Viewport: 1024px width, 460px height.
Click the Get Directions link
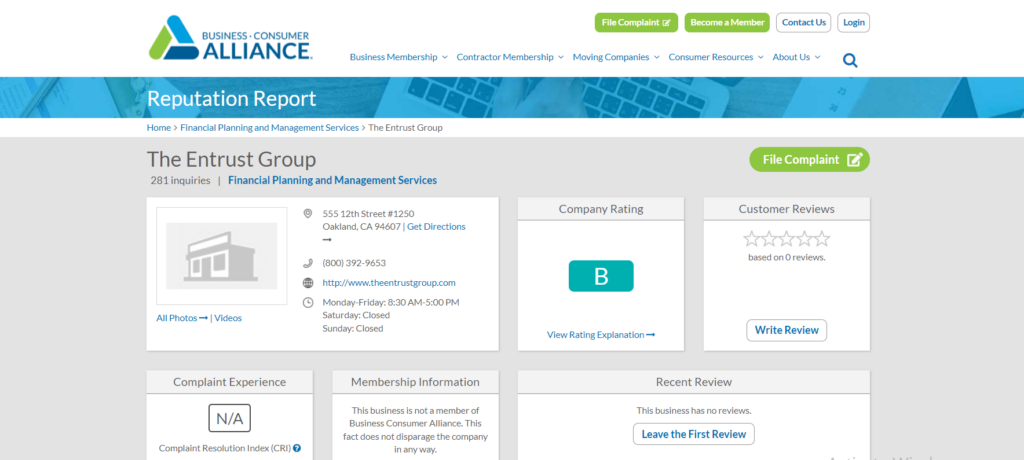tap(436, 227)
